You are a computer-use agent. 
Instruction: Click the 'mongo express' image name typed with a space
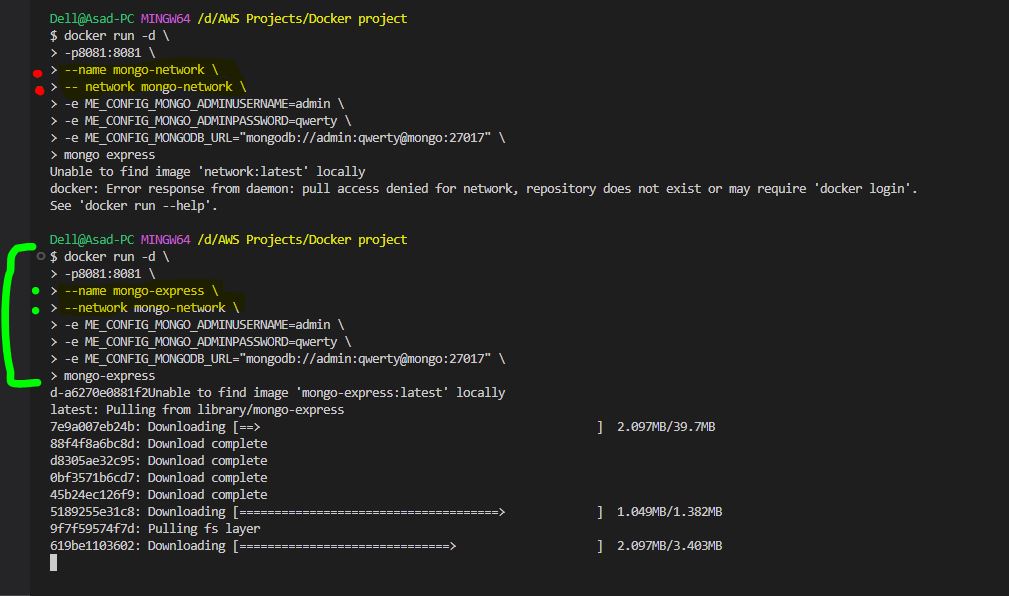[109, 155]
